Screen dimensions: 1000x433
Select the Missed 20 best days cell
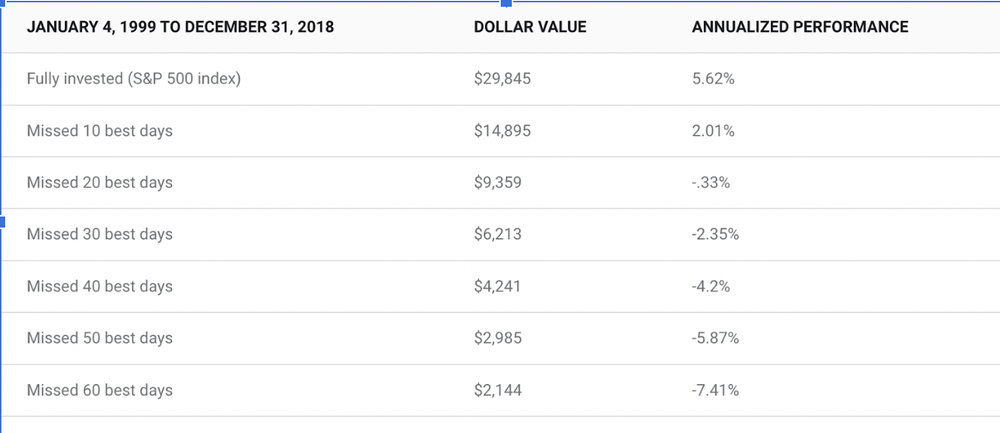[100, 183]
